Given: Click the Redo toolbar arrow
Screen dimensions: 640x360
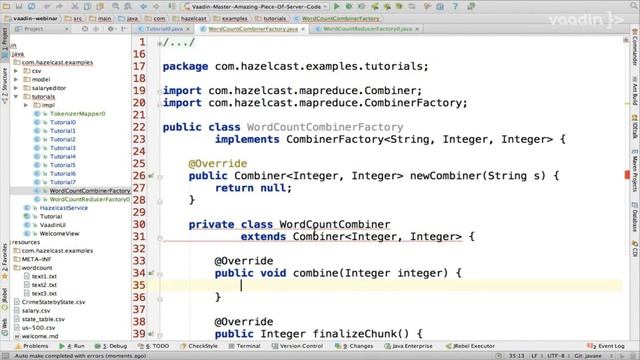Looking at the screenshot, I should pyautogui.click(x=60, y=7).
